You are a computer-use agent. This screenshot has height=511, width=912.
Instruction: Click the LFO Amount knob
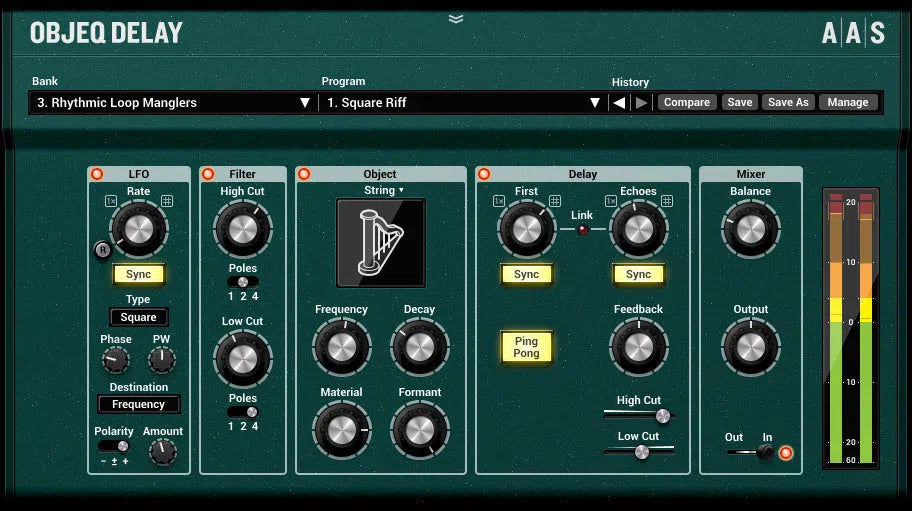(x=163, y=452)
